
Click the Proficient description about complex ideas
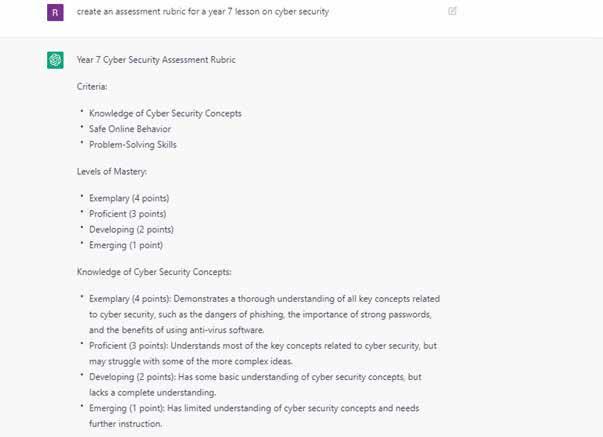click(264, 345)
